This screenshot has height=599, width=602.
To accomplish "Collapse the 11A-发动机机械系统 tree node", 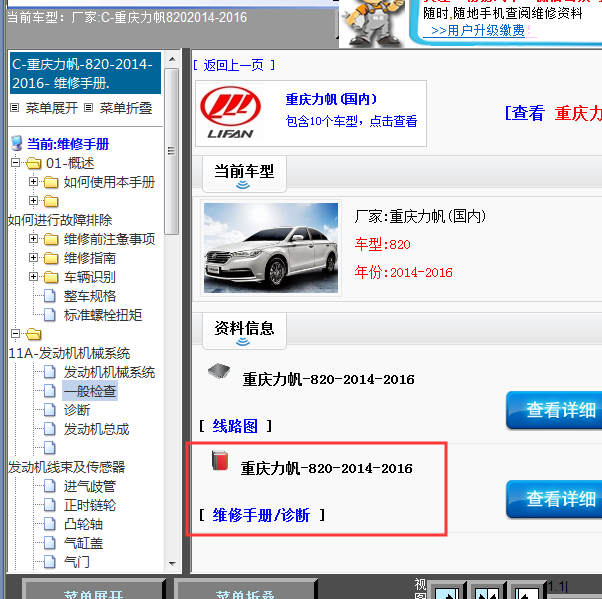I will point(15,334).
